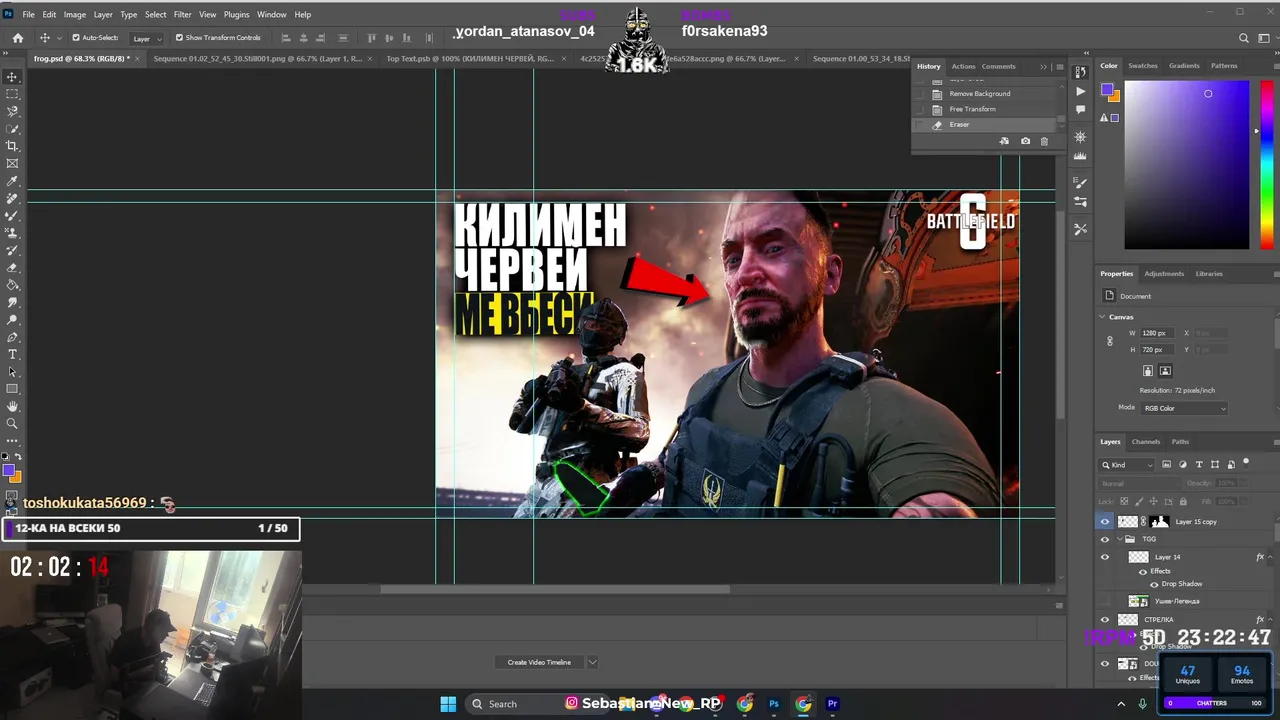
Task: Select the Horizontal Type tool
Action: click(12, 354)
